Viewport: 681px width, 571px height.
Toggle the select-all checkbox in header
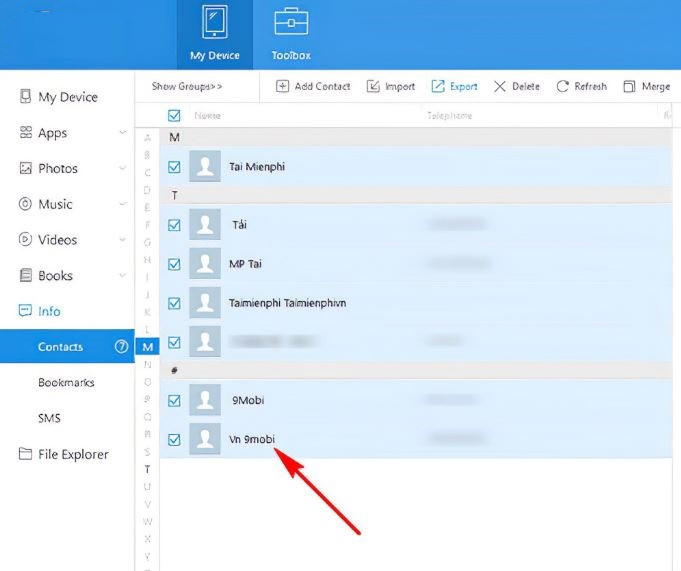click(x=175, y=115)
